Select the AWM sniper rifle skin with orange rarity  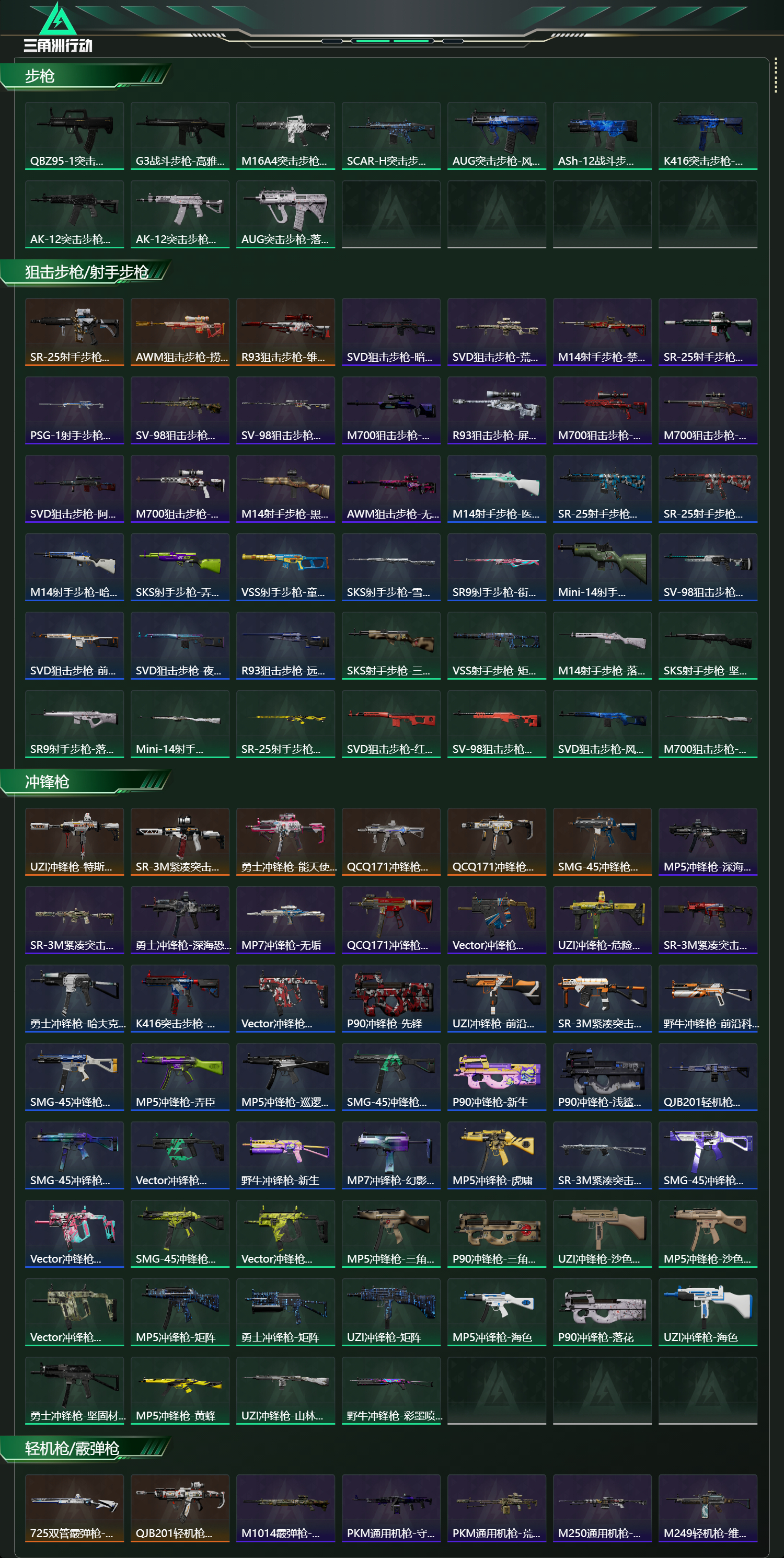[x=180, y=331]
